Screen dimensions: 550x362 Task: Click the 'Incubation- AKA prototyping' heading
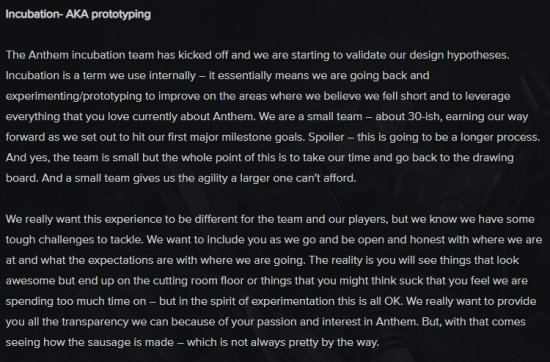point(78,14)
